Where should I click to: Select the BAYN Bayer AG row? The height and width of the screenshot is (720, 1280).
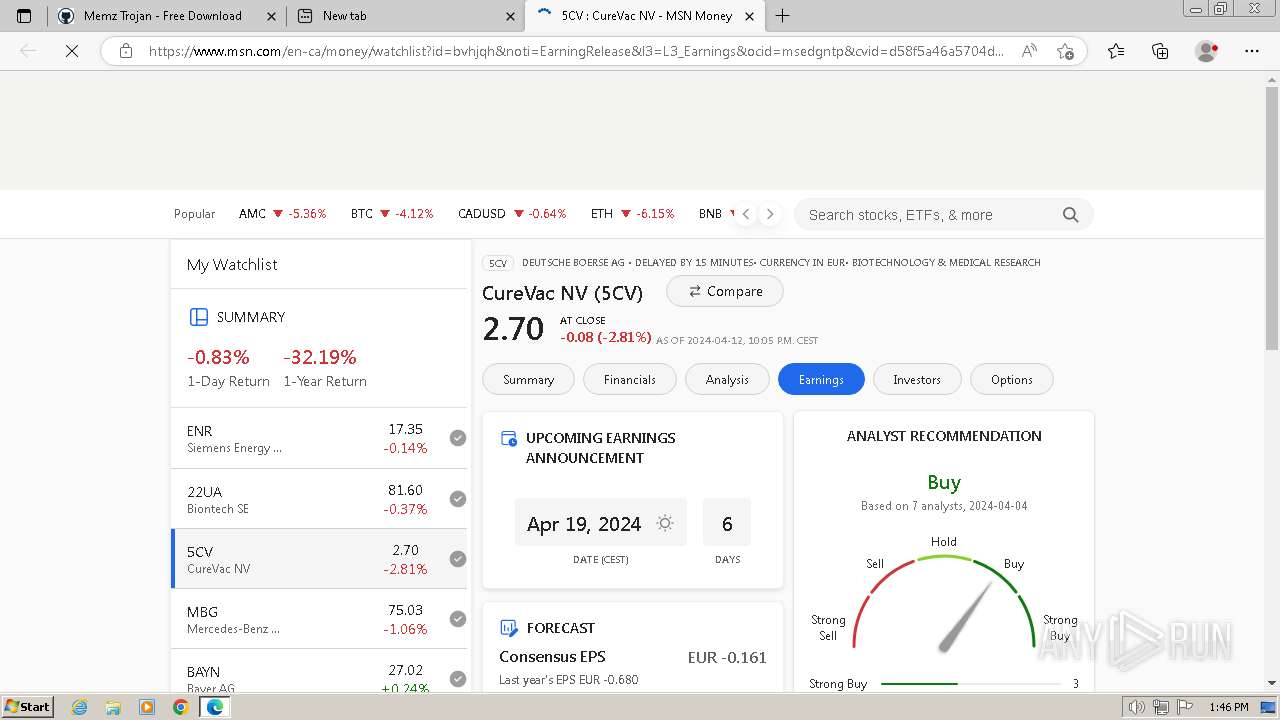pyautogui.click(x=319, y=671)
